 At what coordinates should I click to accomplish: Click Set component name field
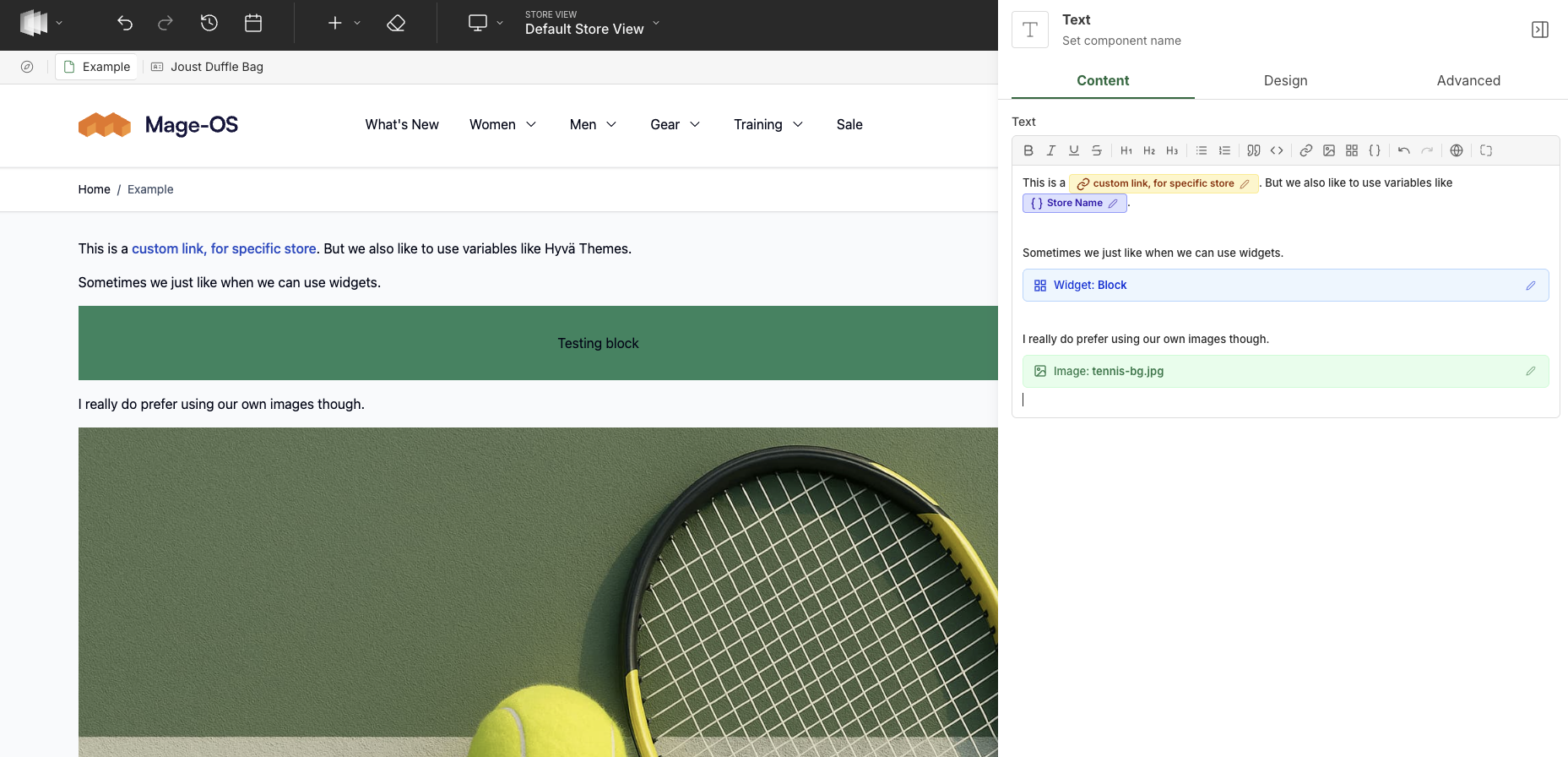(1121, 41)
